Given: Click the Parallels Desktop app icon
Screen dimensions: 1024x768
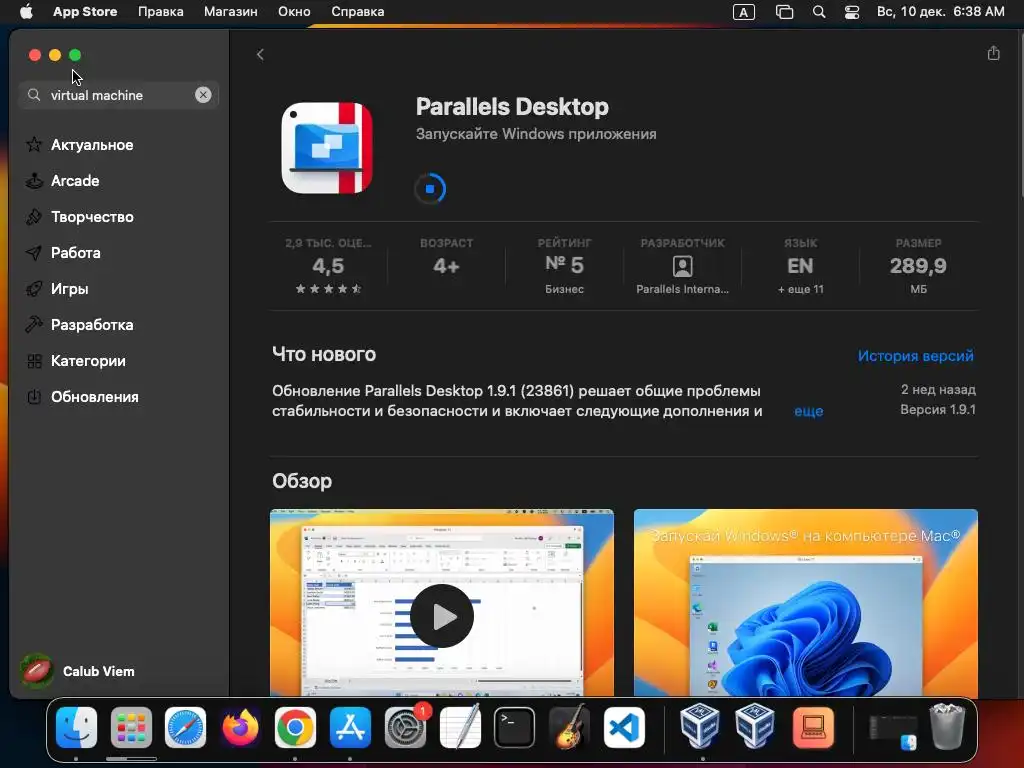Looking at the screenshot, I should pyautogui.click(x=327, y=148).
